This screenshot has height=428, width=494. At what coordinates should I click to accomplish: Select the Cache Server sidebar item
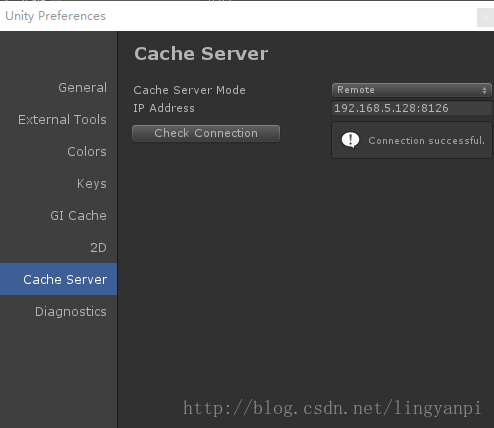click(x=58, y=279)
